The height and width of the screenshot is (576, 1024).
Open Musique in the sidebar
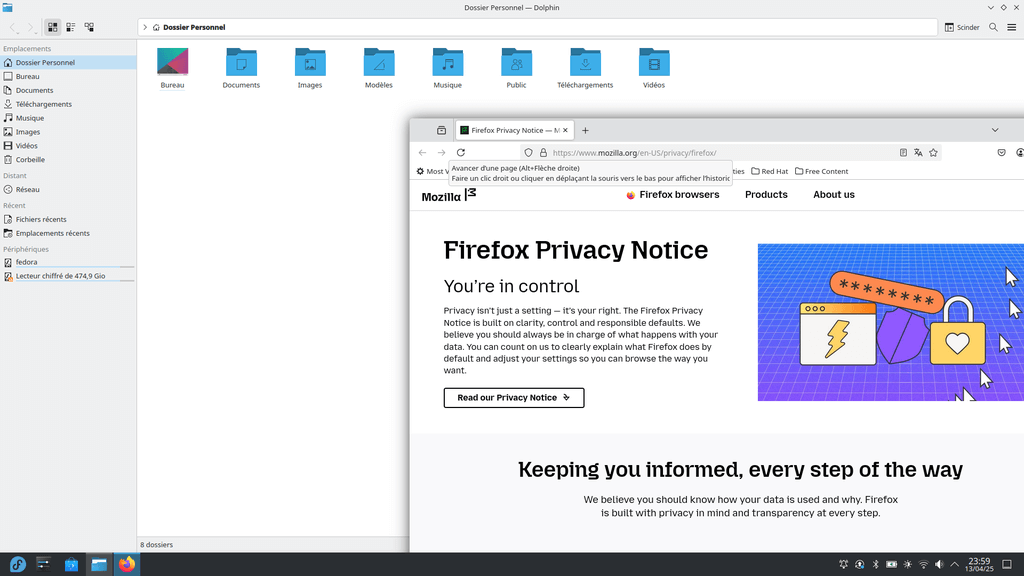[x=68, y=118]
